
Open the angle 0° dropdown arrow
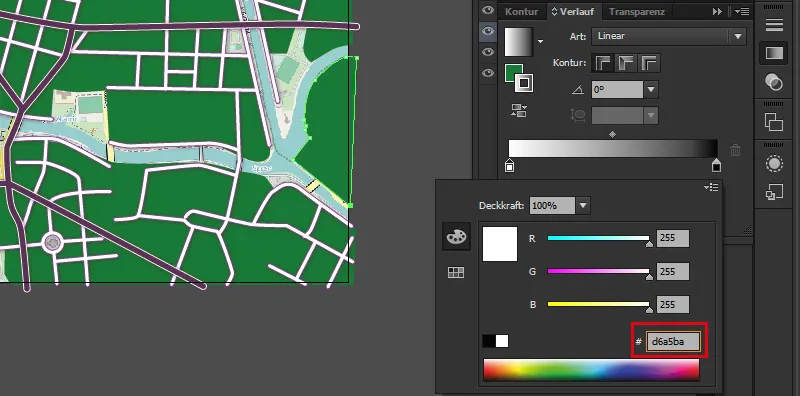coord(651,90)
